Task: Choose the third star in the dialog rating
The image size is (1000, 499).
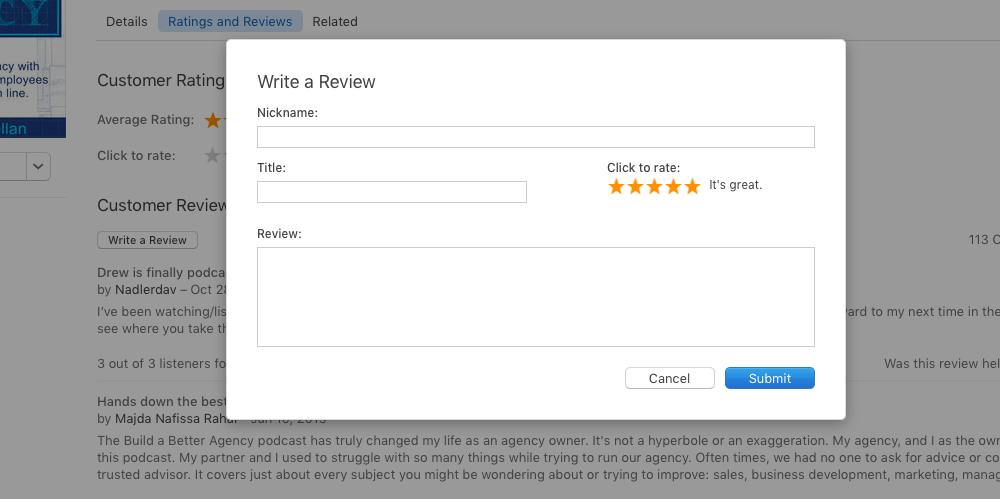Action: point(654,187)
